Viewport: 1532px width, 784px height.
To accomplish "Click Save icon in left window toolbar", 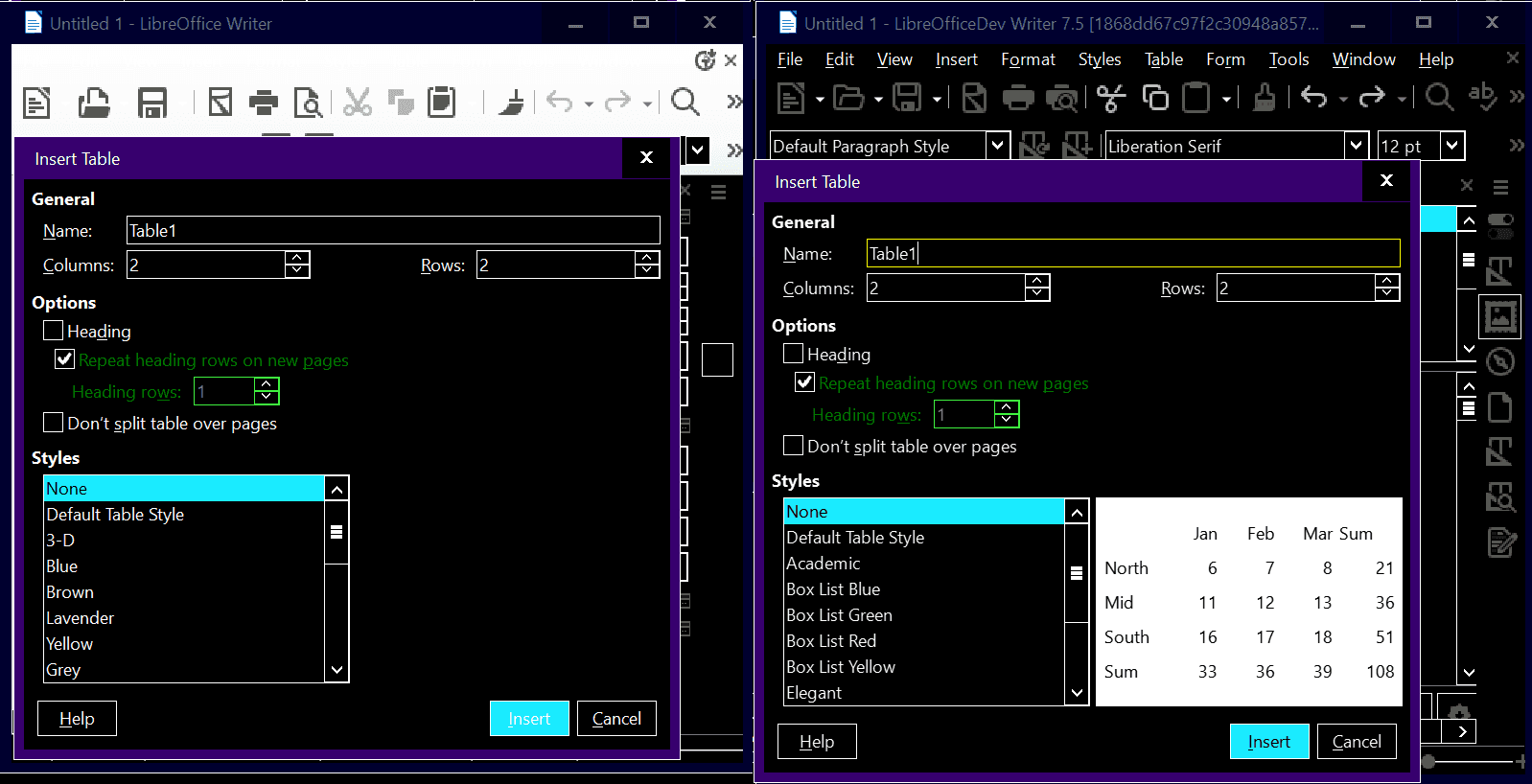I will click(x=152, y=102).
